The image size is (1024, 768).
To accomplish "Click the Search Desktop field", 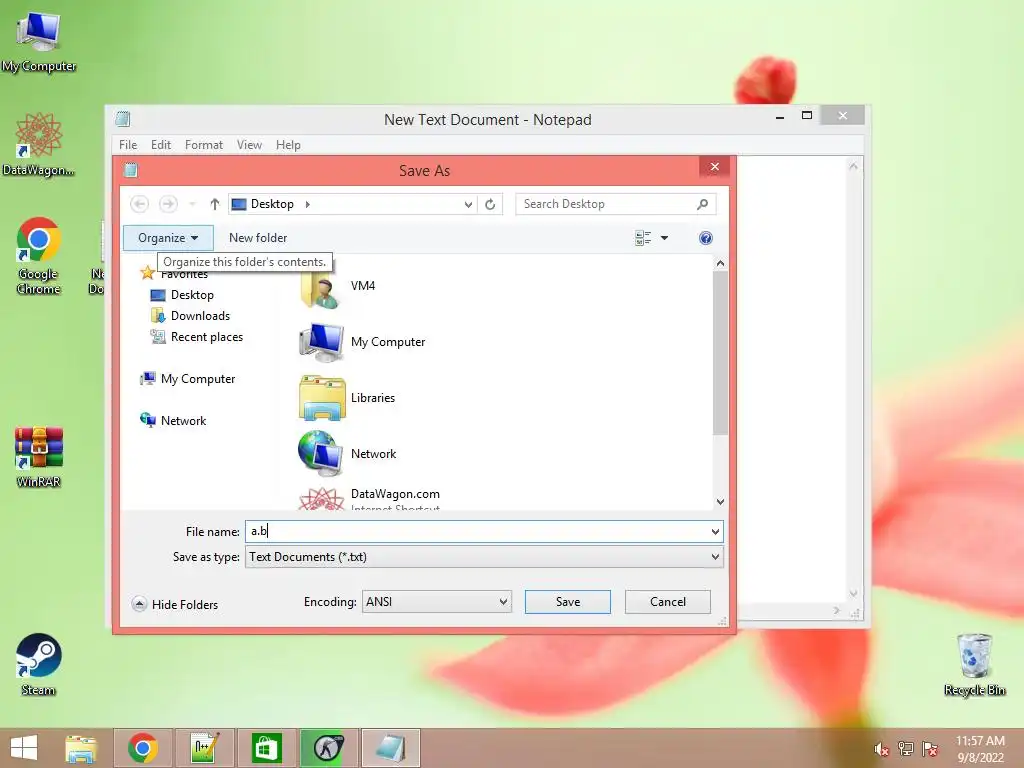I will click(x=615, y=204).
